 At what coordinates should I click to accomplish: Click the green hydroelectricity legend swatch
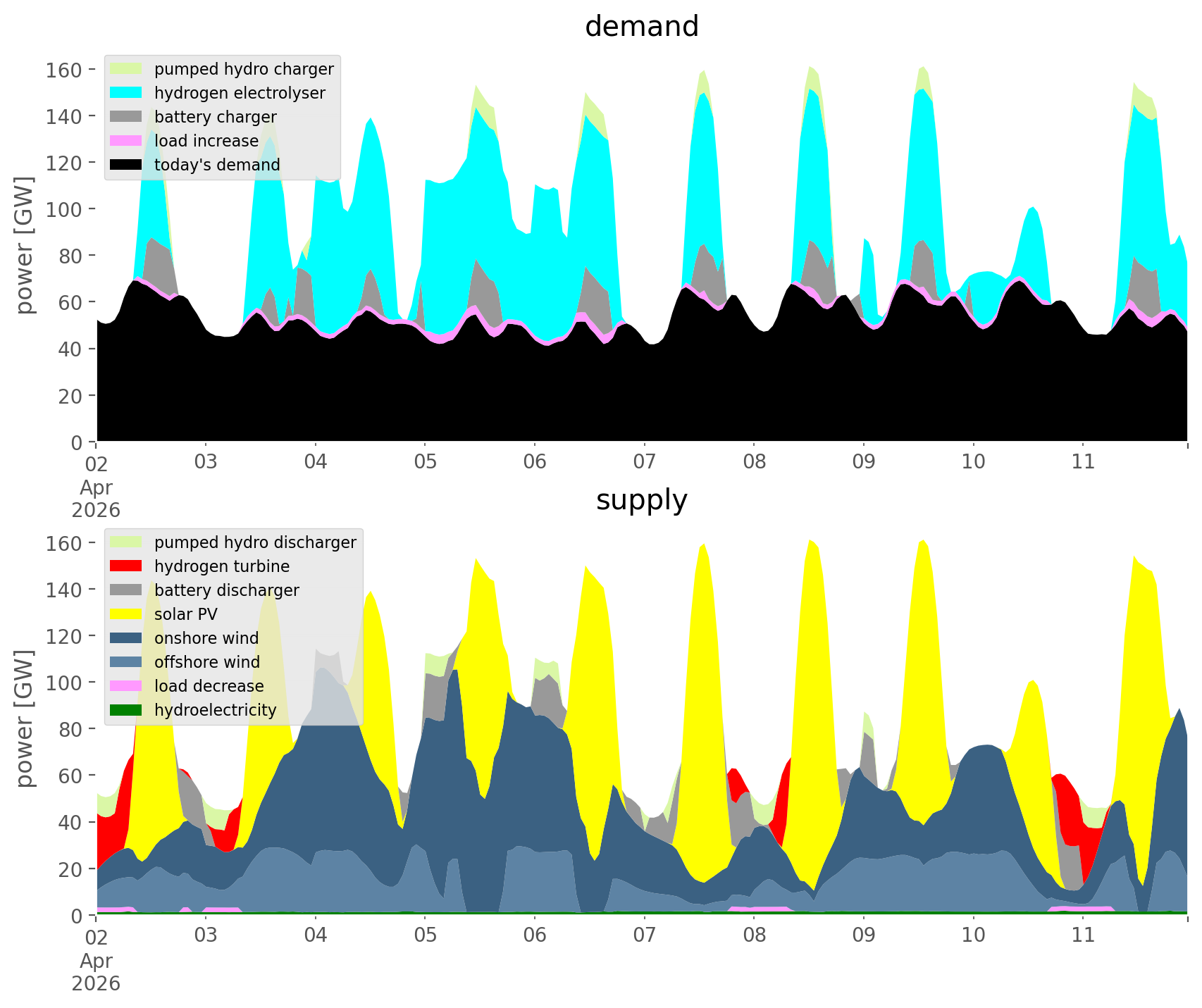(126, 710)
